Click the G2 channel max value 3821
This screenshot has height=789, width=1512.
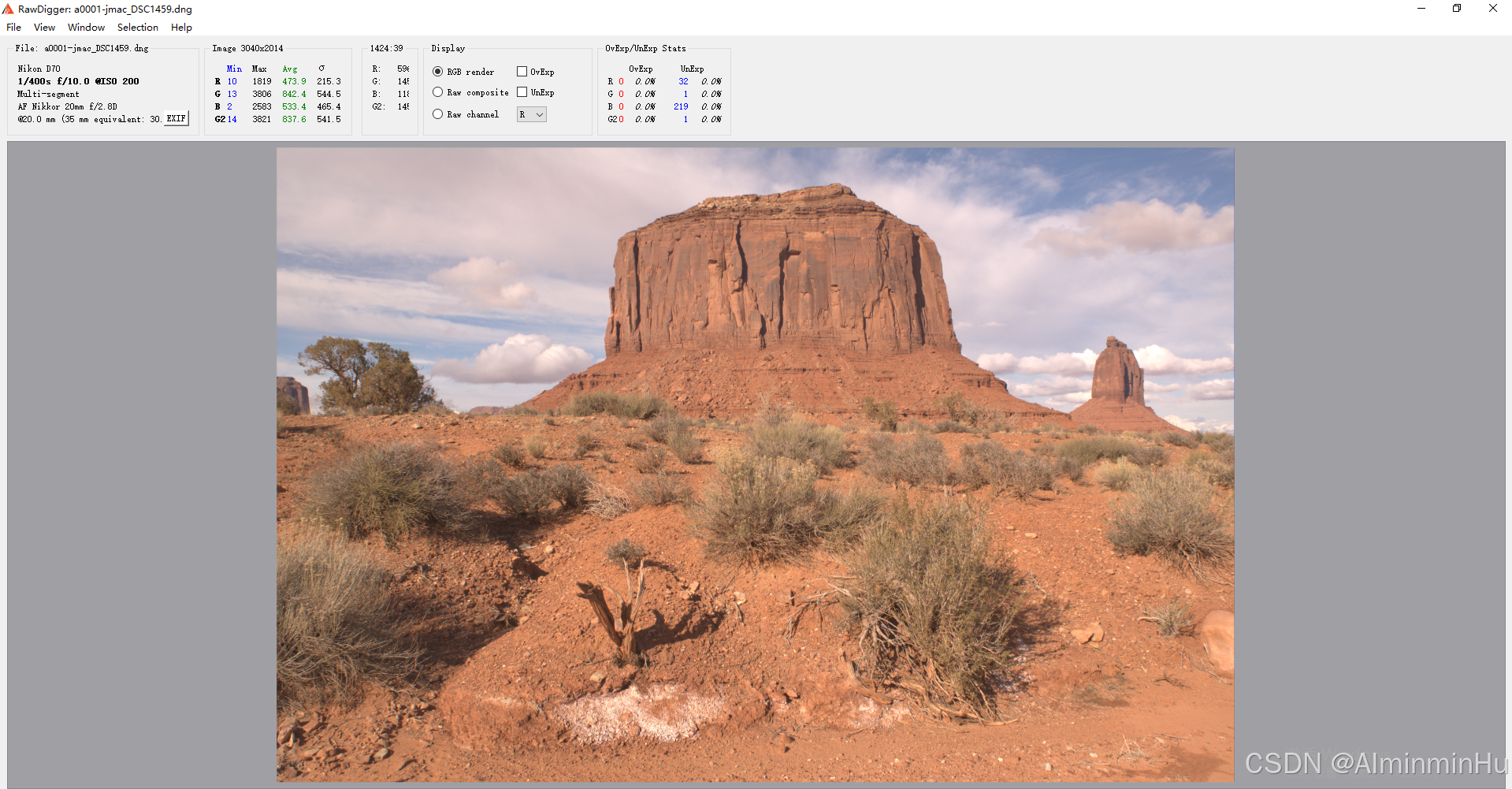(262, 119)
